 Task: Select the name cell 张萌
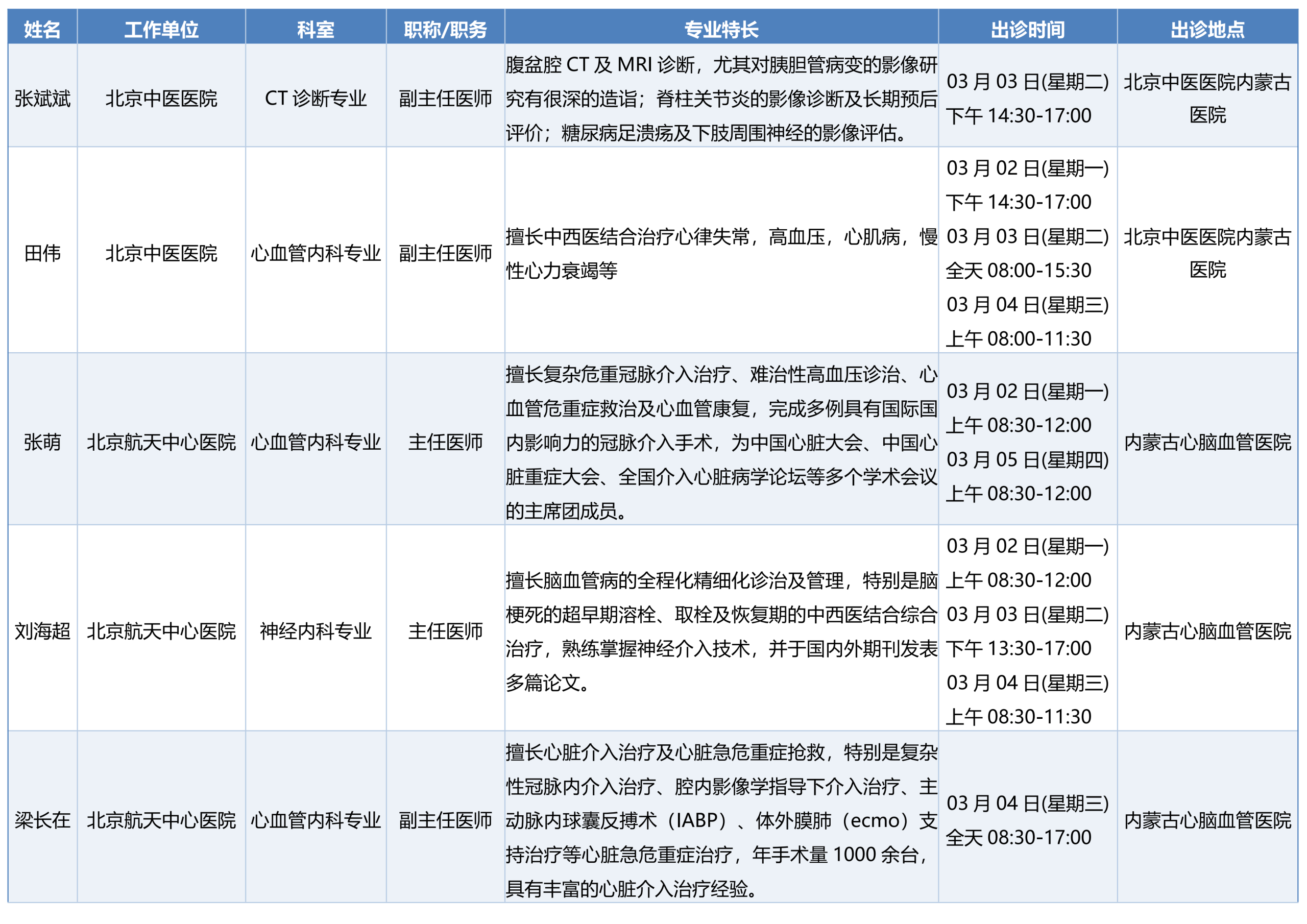pos(42,442)
